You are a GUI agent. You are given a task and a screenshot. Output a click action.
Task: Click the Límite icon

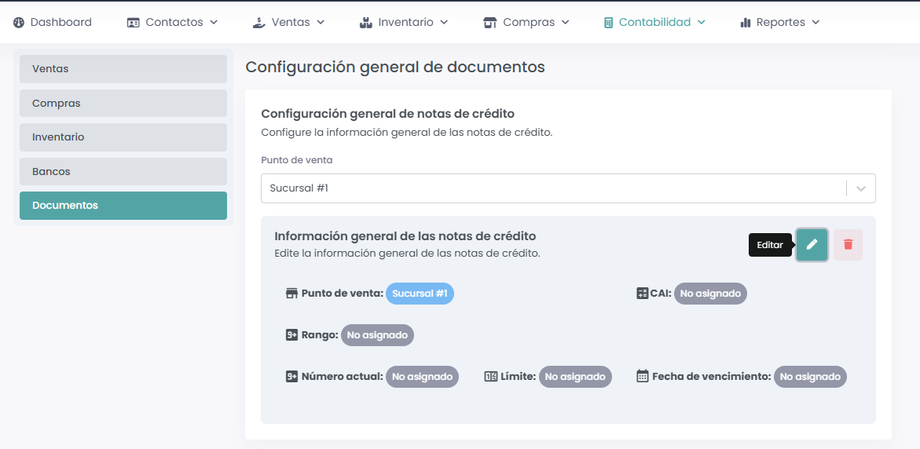click(x=491, y=377)
